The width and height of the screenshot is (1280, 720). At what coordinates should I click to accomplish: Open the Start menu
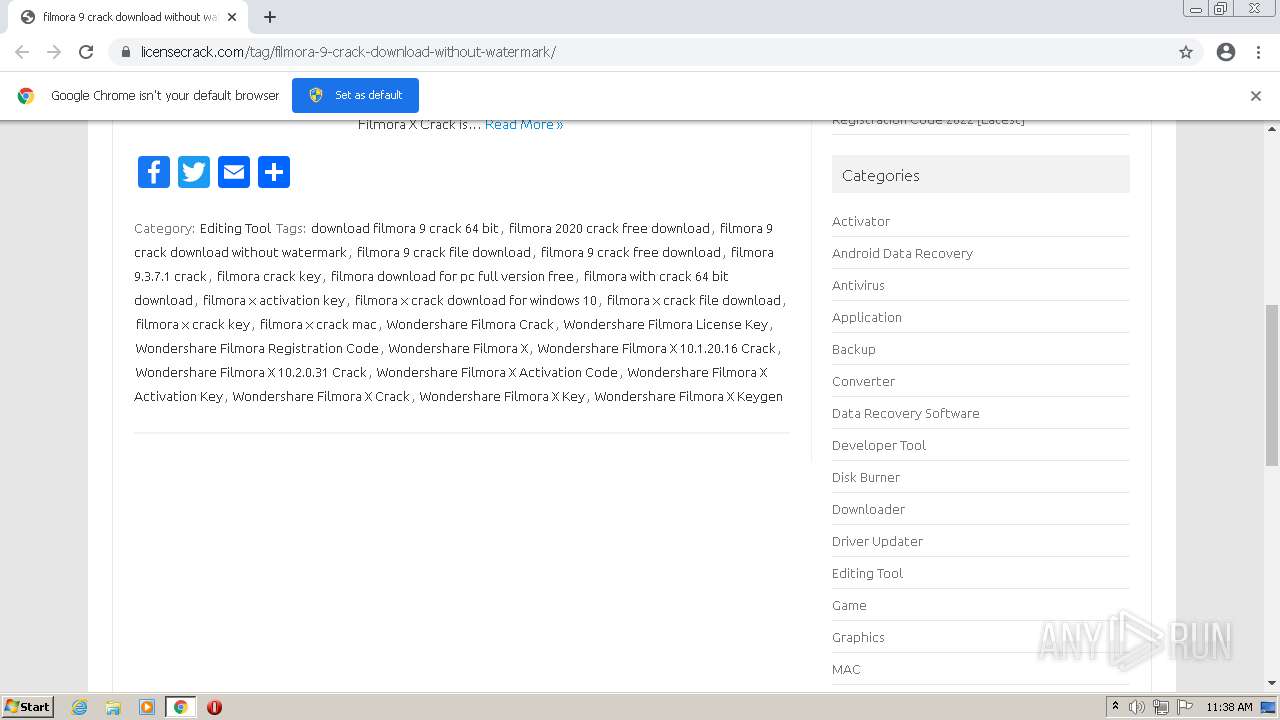coord(27,707)
